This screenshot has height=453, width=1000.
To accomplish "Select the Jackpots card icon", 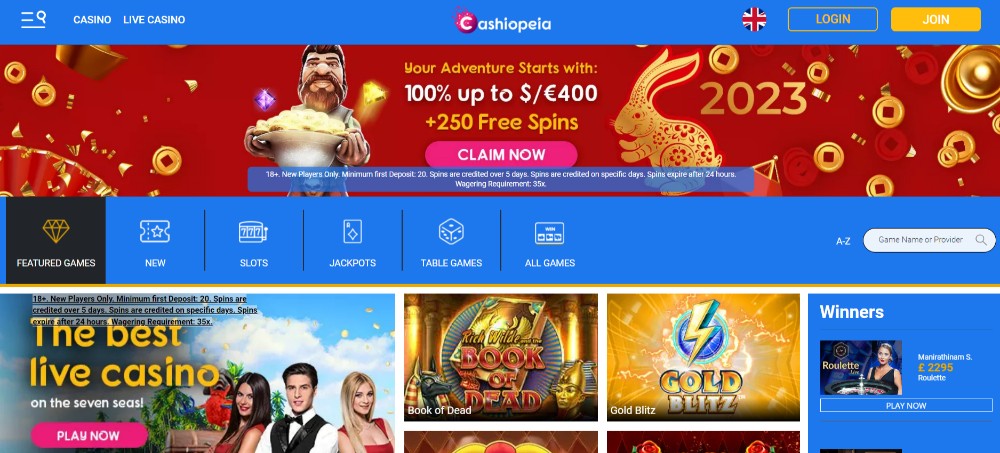I will (x=352, y=232).
